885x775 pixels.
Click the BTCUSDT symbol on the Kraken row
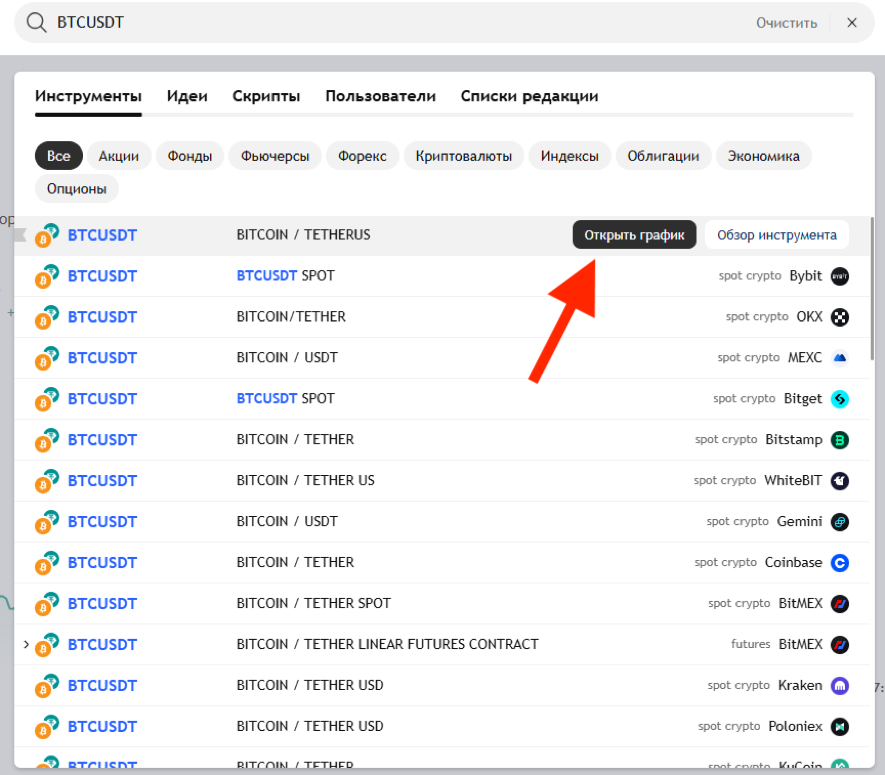pos(102,686)
